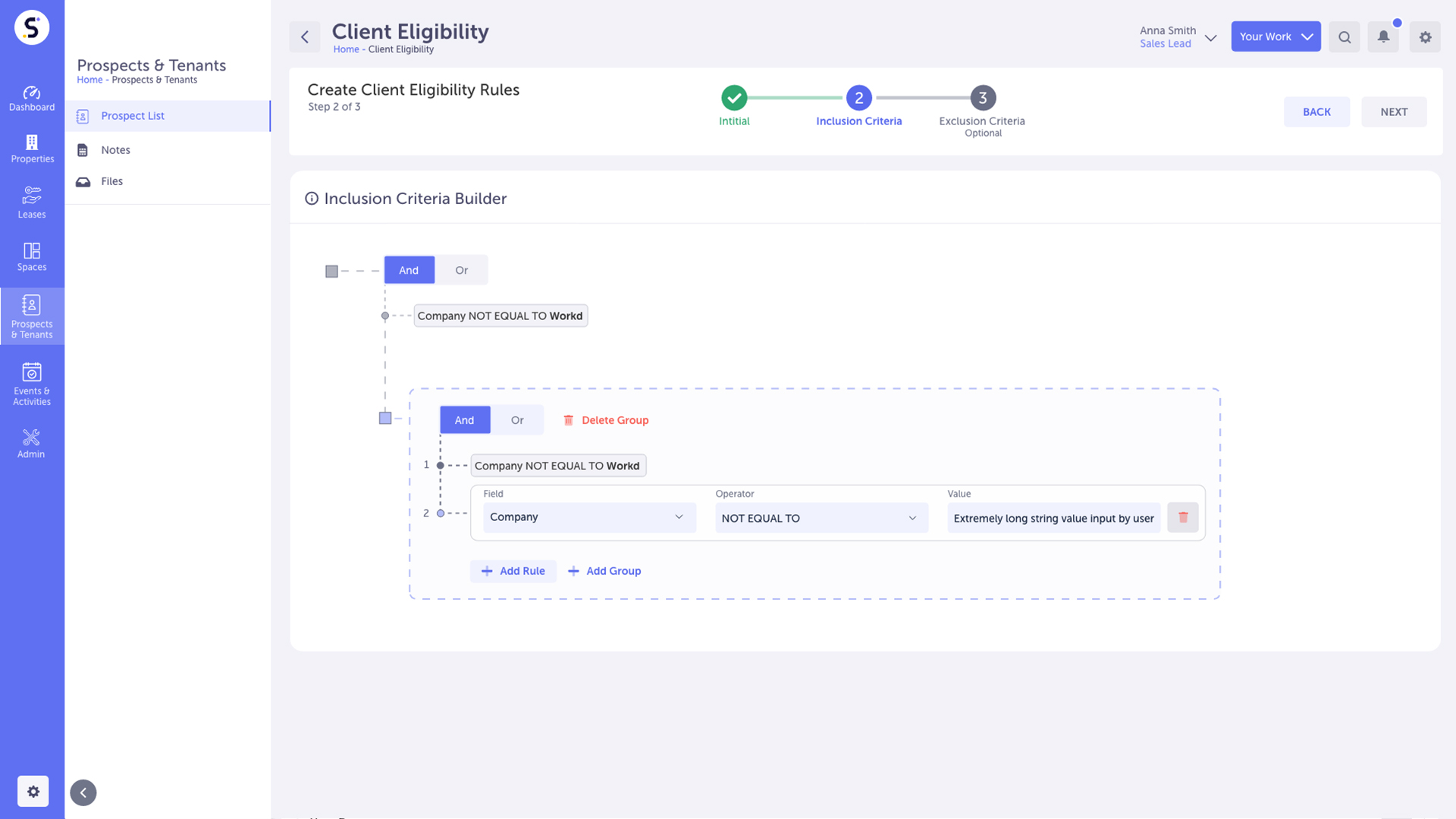Open Events & Activities
Image resolution: width=1456 pixels, height=819 pixels.
pyautogui.click(x=31, y=382)
